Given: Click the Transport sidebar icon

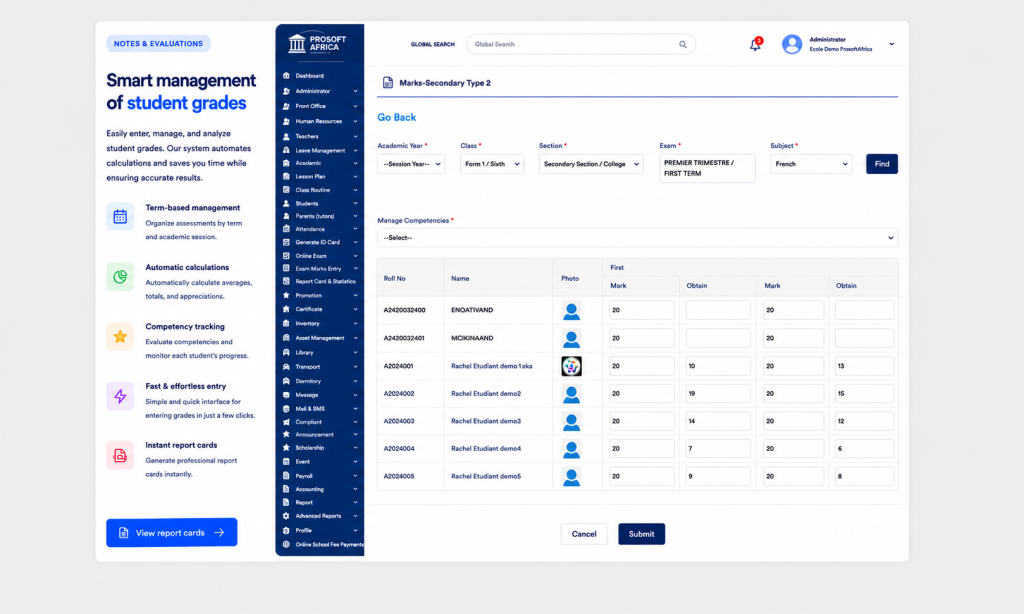Looking at the screenshot, I should click(x=286, y=366).
